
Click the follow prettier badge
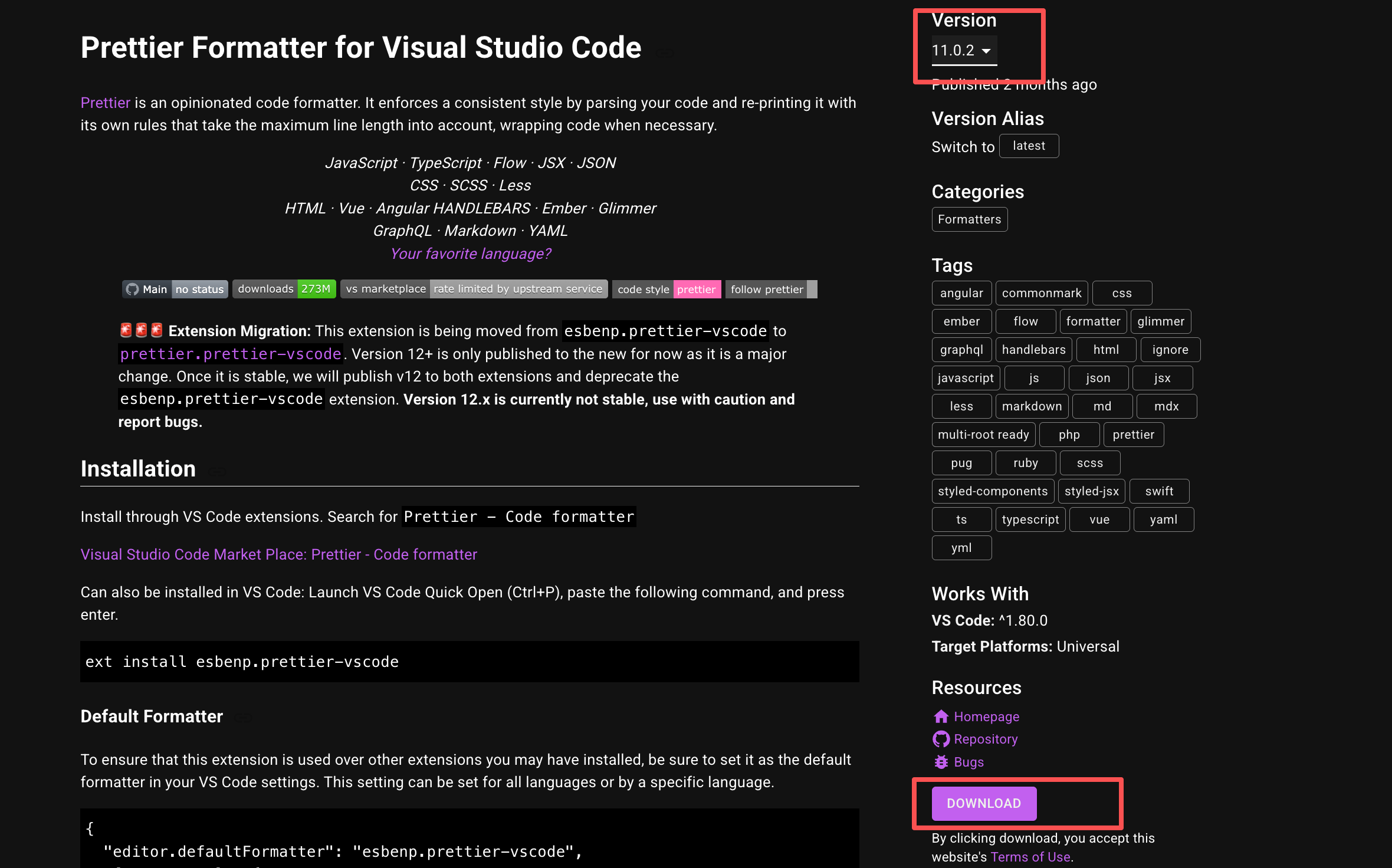(x=770, y=289)
